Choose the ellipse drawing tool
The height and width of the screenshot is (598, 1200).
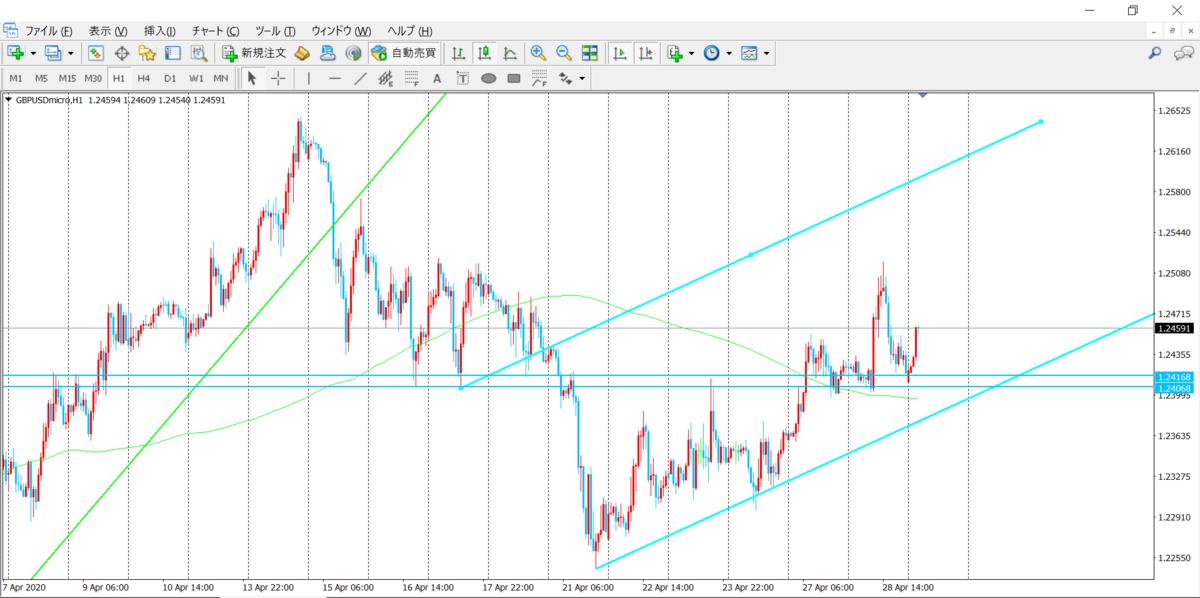tap(488, 78)
